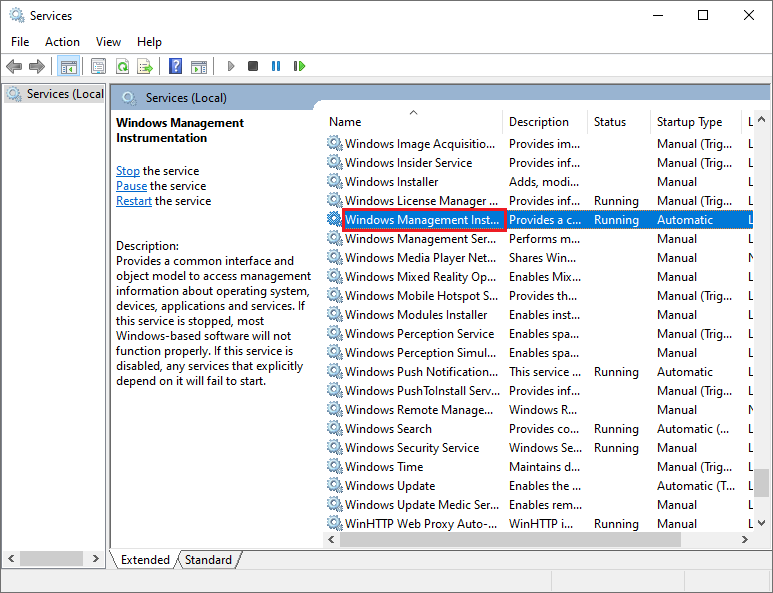Select Windows Image Acquisitio... service
The image size is (773, 593).
tap(420, 143)
